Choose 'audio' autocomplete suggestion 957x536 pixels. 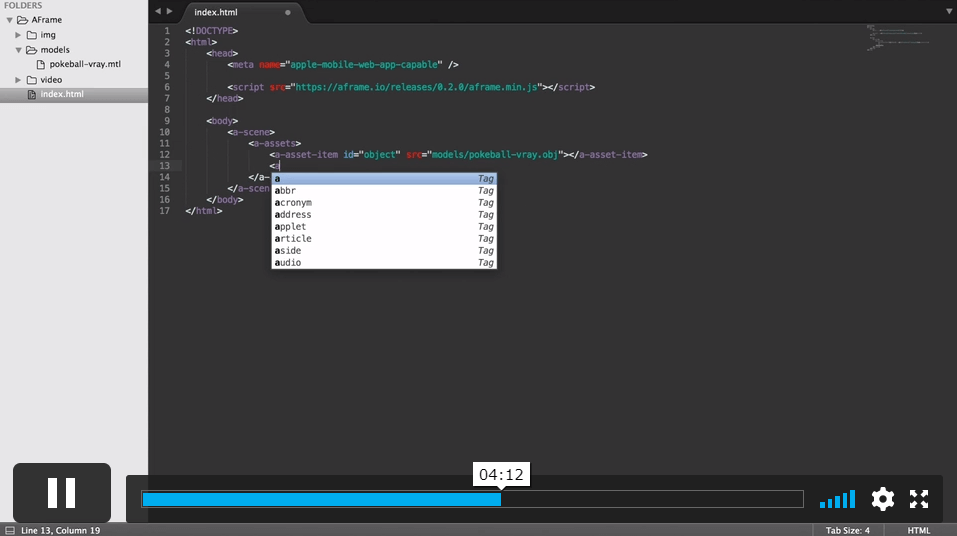384,263
